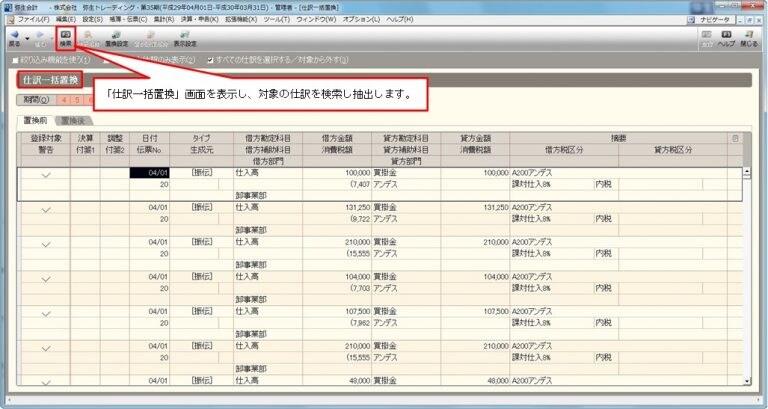The height and width of the screenshot is (409, 768).
Task: Toggle the 登録対象 checkmark in the first row
Action: tap(46, 174)
